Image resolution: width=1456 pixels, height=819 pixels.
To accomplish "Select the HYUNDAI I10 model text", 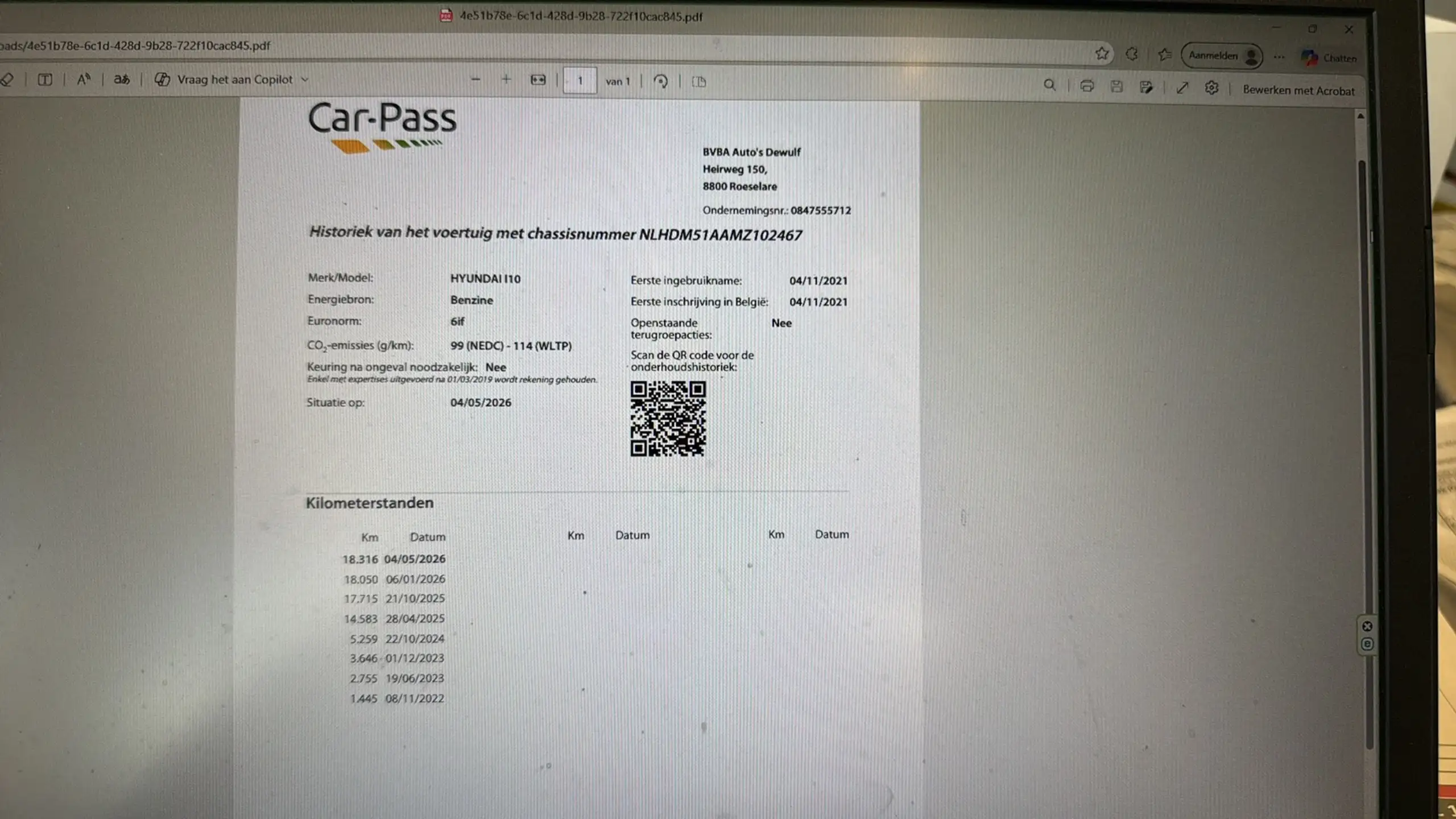I will click(x=485, y=279).
